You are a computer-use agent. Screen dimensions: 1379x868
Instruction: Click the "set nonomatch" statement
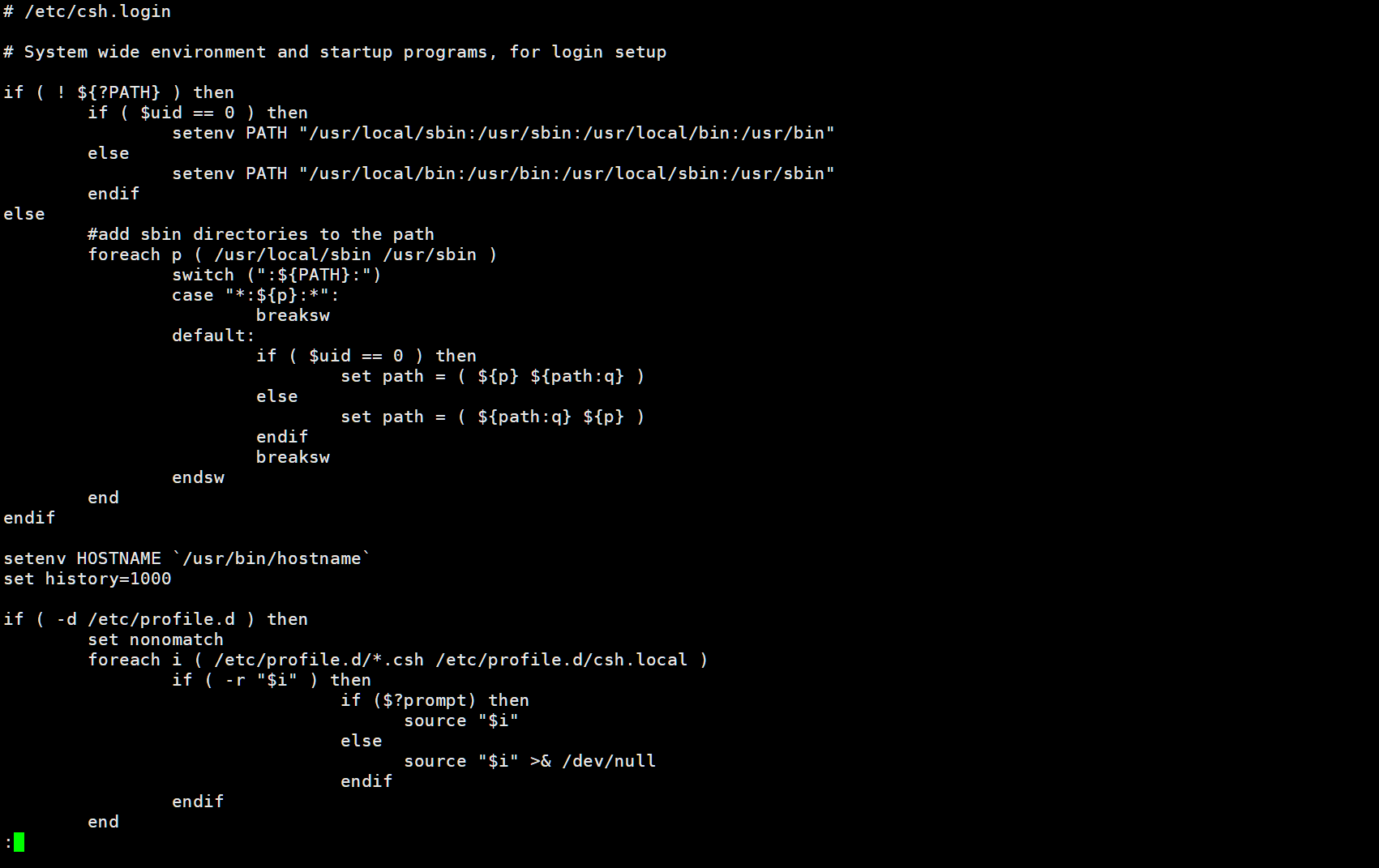pos(155,639)
